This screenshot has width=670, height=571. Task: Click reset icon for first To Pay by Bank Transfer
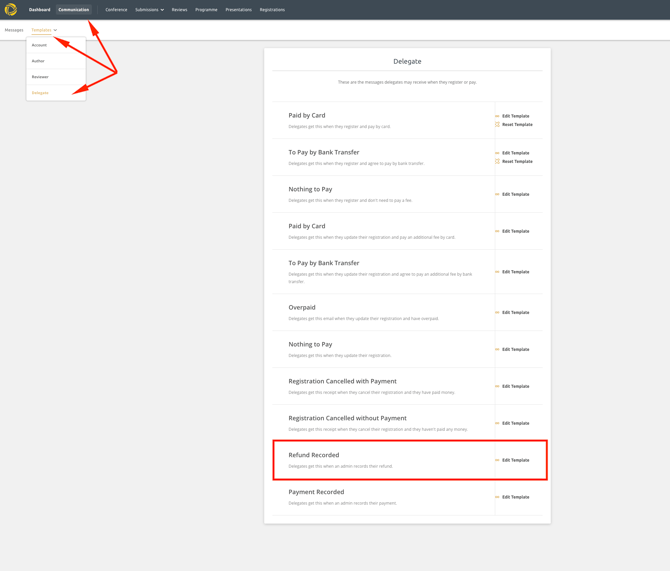tap(497, 161)
